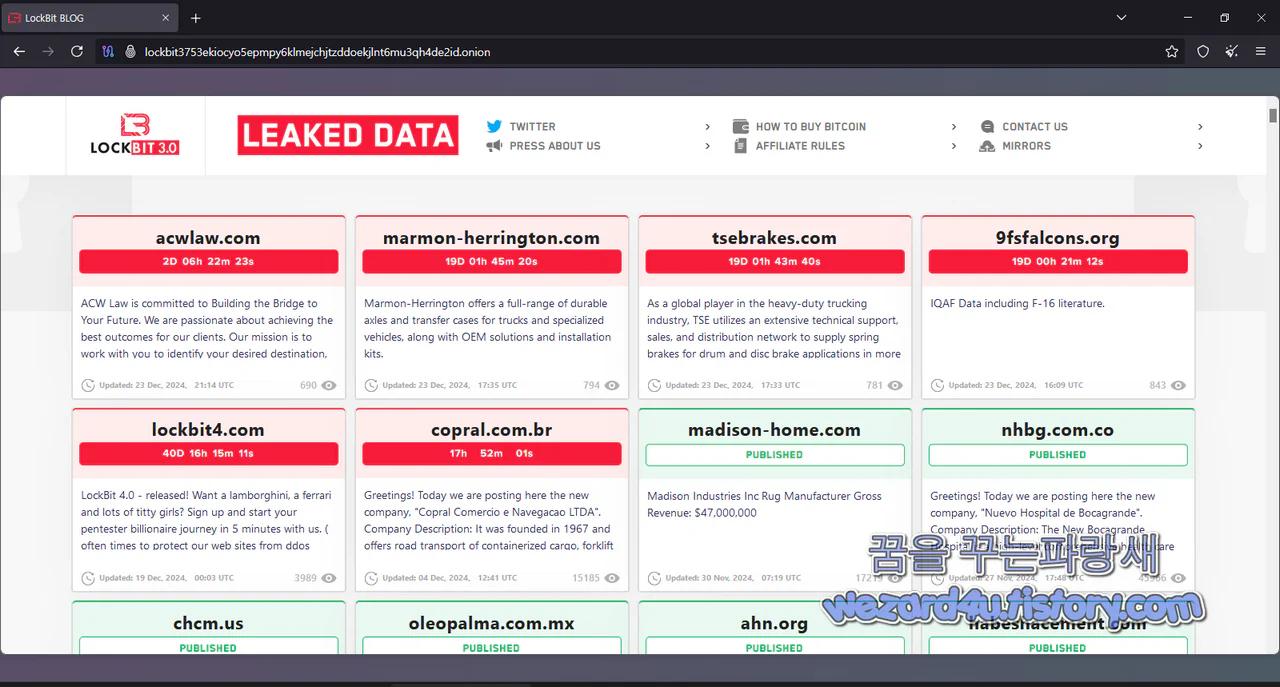Click the onion site icon before the URL
This screenshot has width=1280, height=687.
(130, 51)
